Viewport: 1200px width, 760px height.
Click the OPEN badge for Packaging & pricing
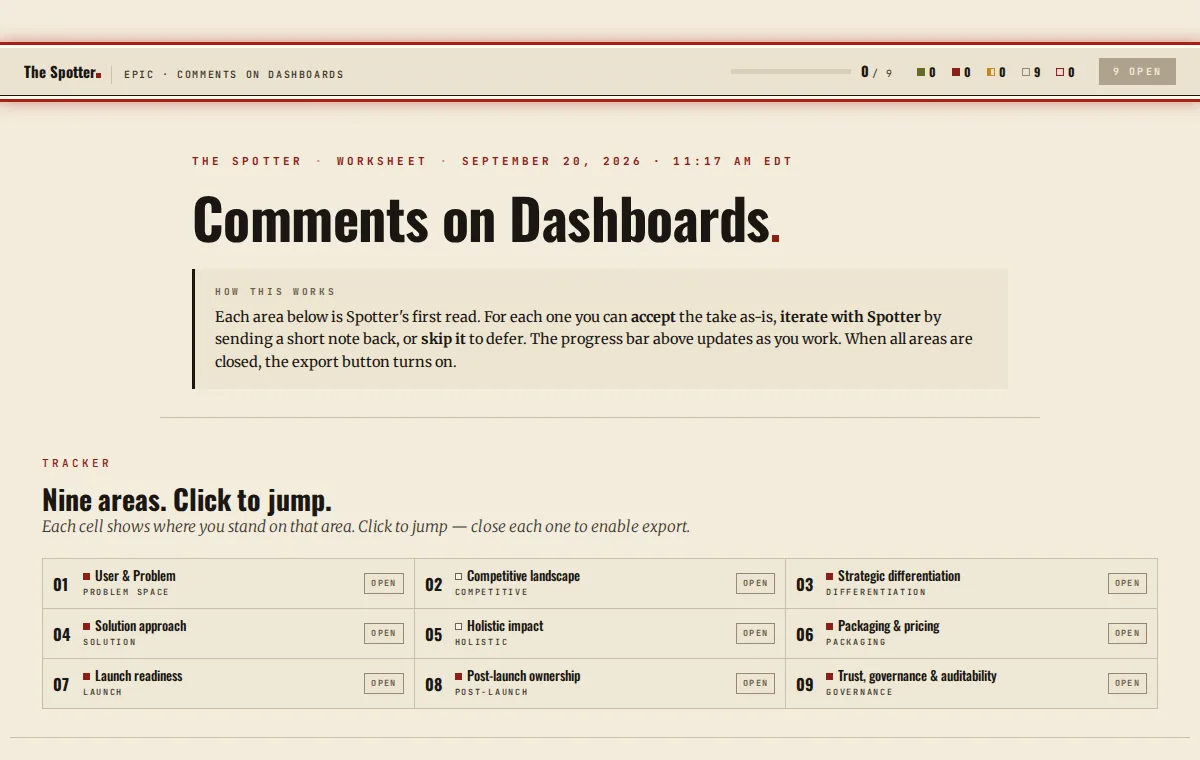coord(1127,634)
